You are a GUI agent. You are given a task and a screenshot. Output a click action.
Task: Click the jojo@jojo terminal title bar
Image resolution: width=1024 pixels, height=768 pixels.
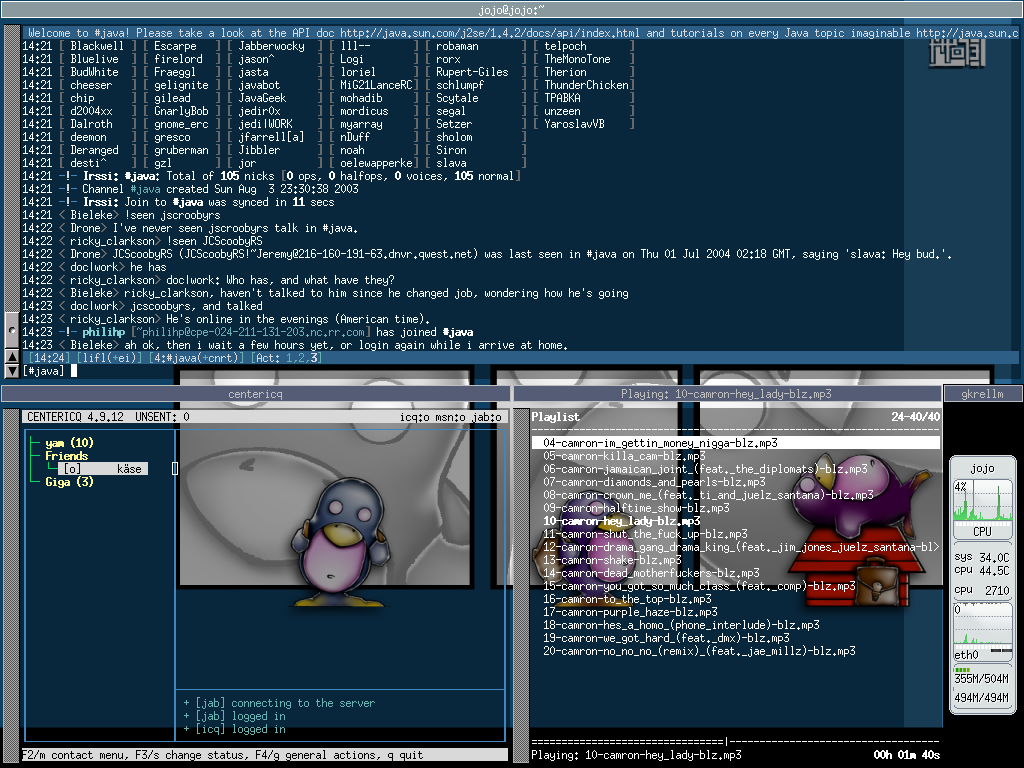pos(512,10)
